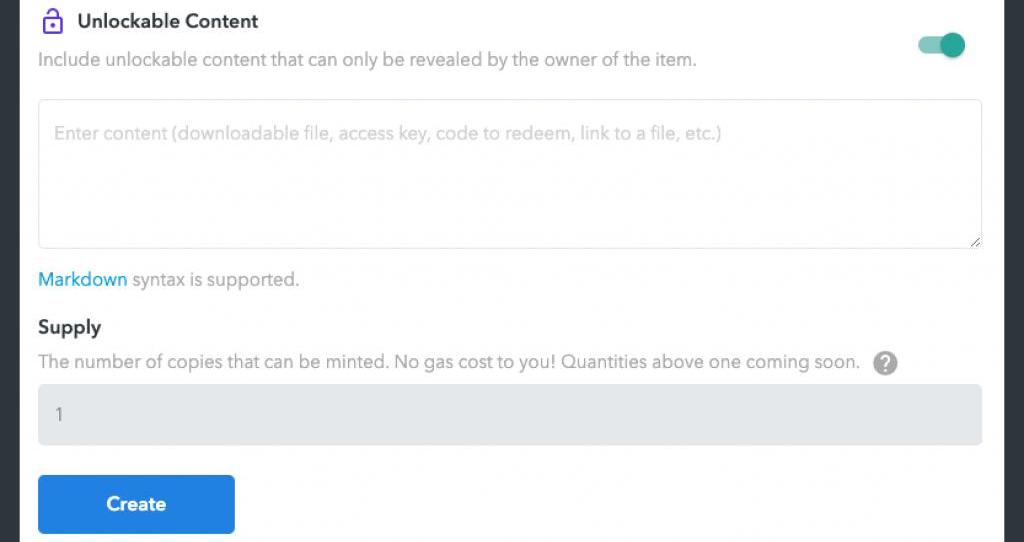Click the 'syntax is supported' text
Screen dimensions: 1024x542
pyautogui.click(x=215, y=280)
